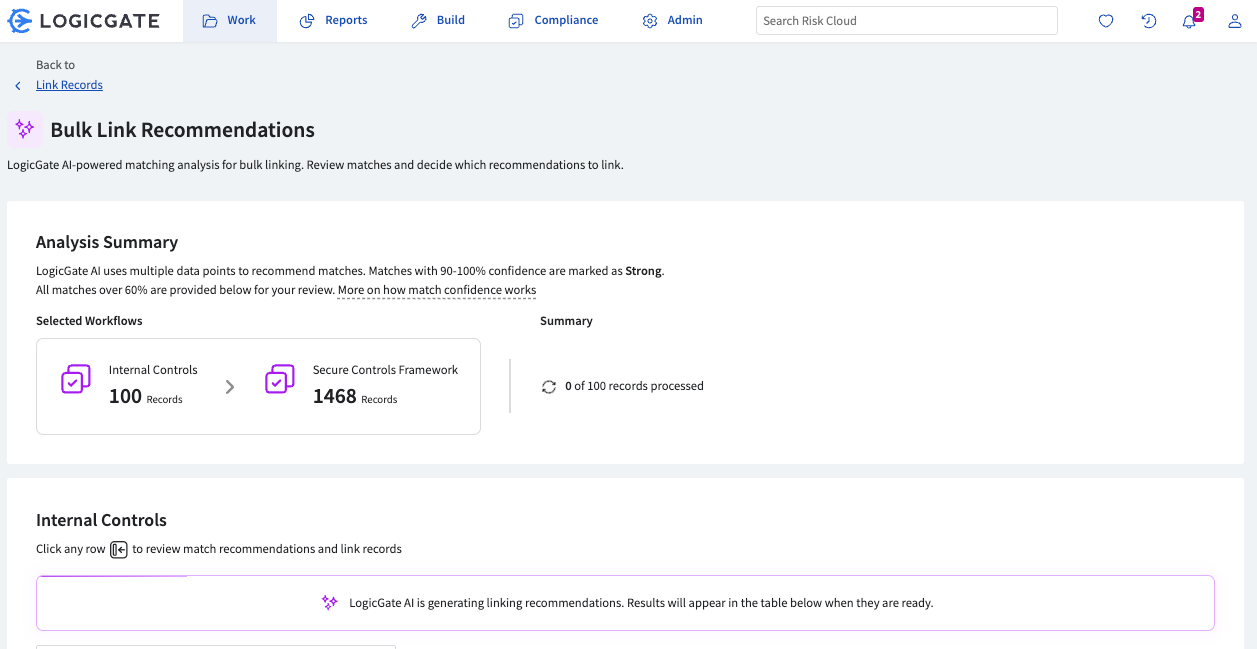Open the Work tab
Screen dimensions: 1257x649
click(229, 20)
